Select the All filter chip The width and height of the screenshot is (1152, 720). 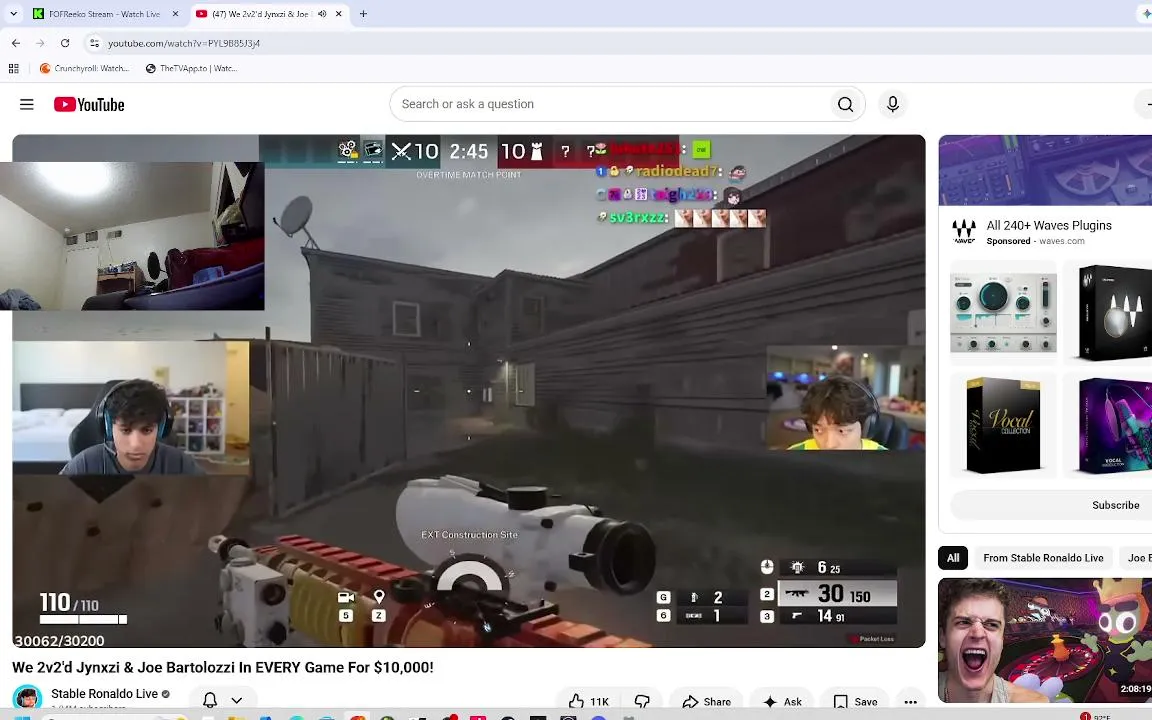pos(953,558)
